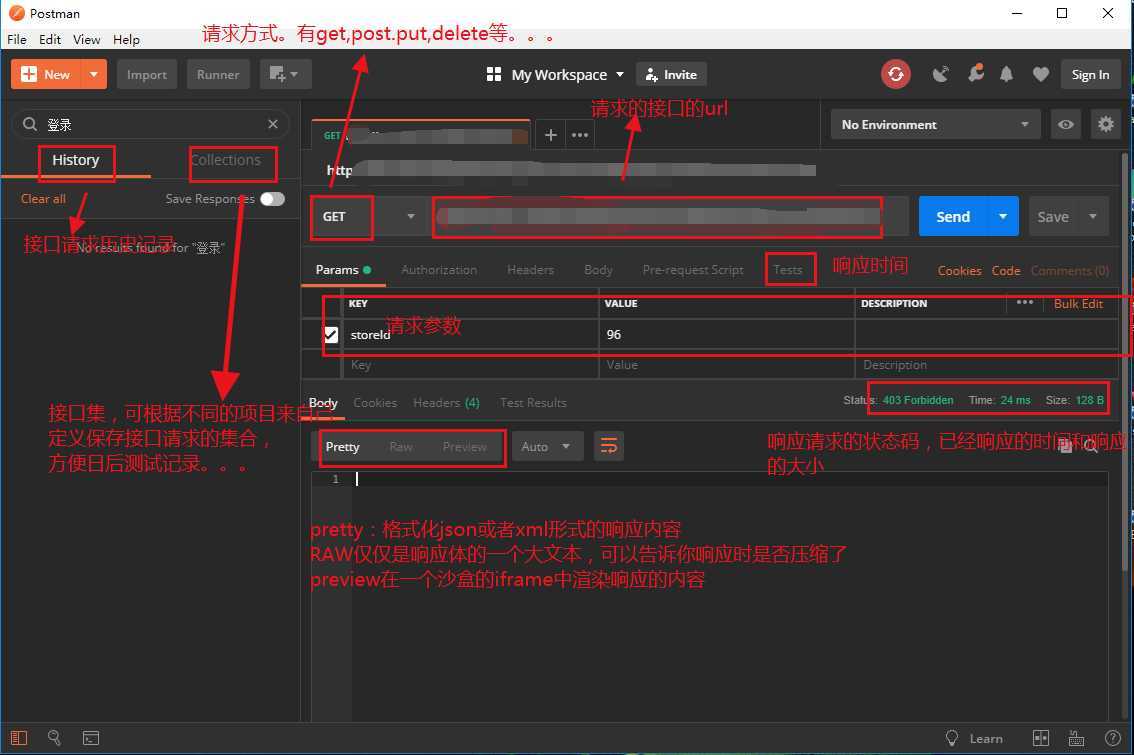The width and height of the screenshot is (1134, 755).
Task: Open manage environments gear icon
Action: 1106,124
